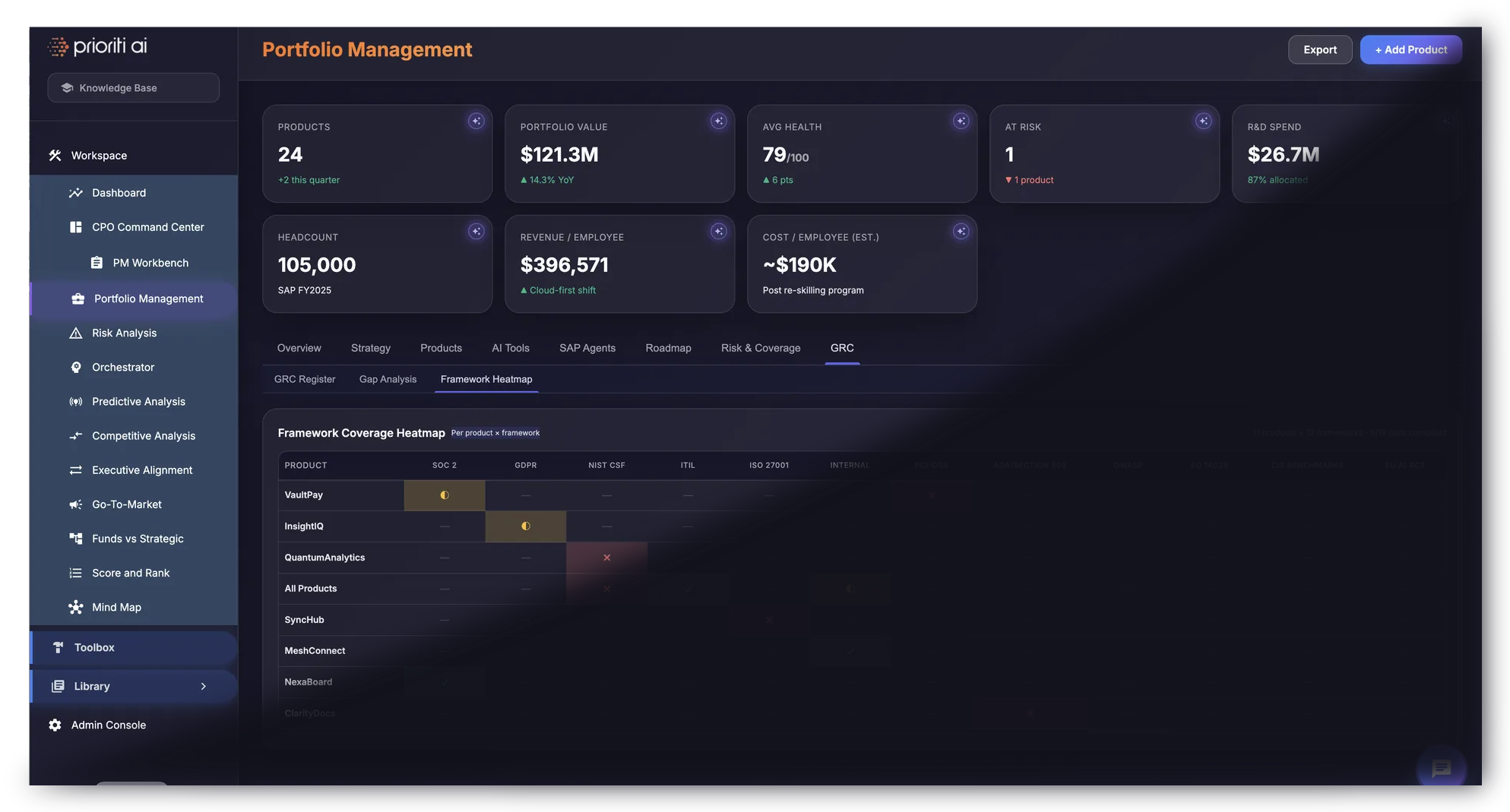The width and height of the screenshot is (1510, 812).
Task: Click the SOC 2 column header
Action: (x=445, y=465)
